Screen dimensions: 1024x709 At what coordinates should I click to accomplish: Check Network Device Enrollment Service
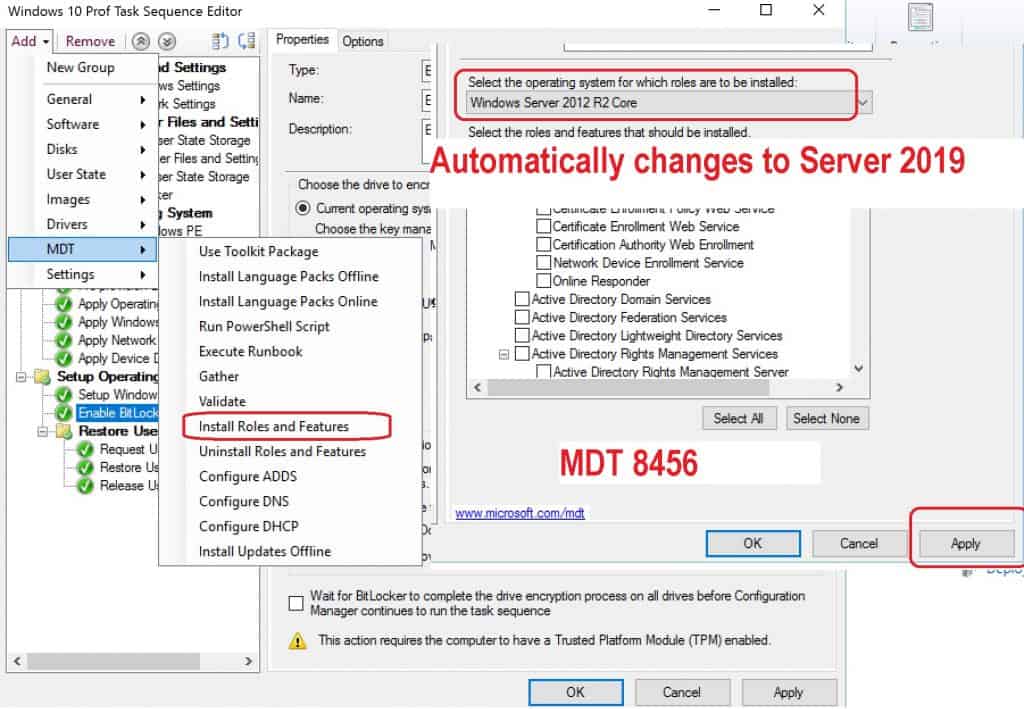543,262
